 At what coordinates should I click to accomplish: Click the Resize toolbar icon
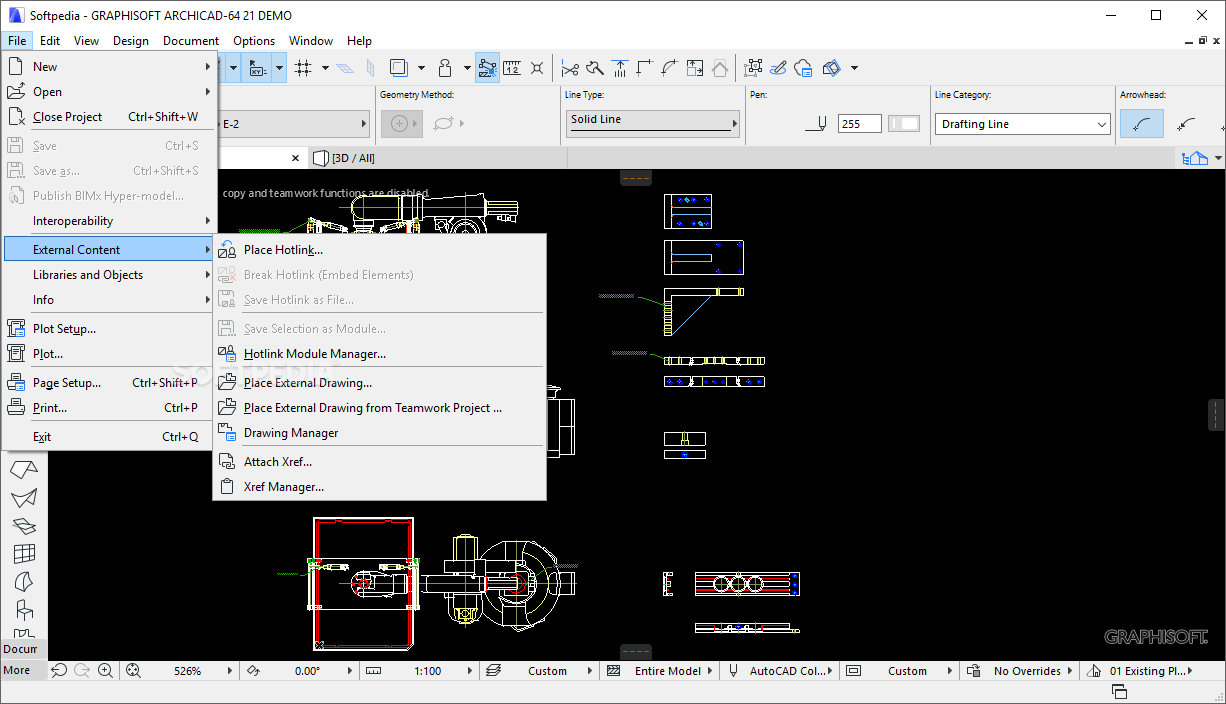[695, 68]
